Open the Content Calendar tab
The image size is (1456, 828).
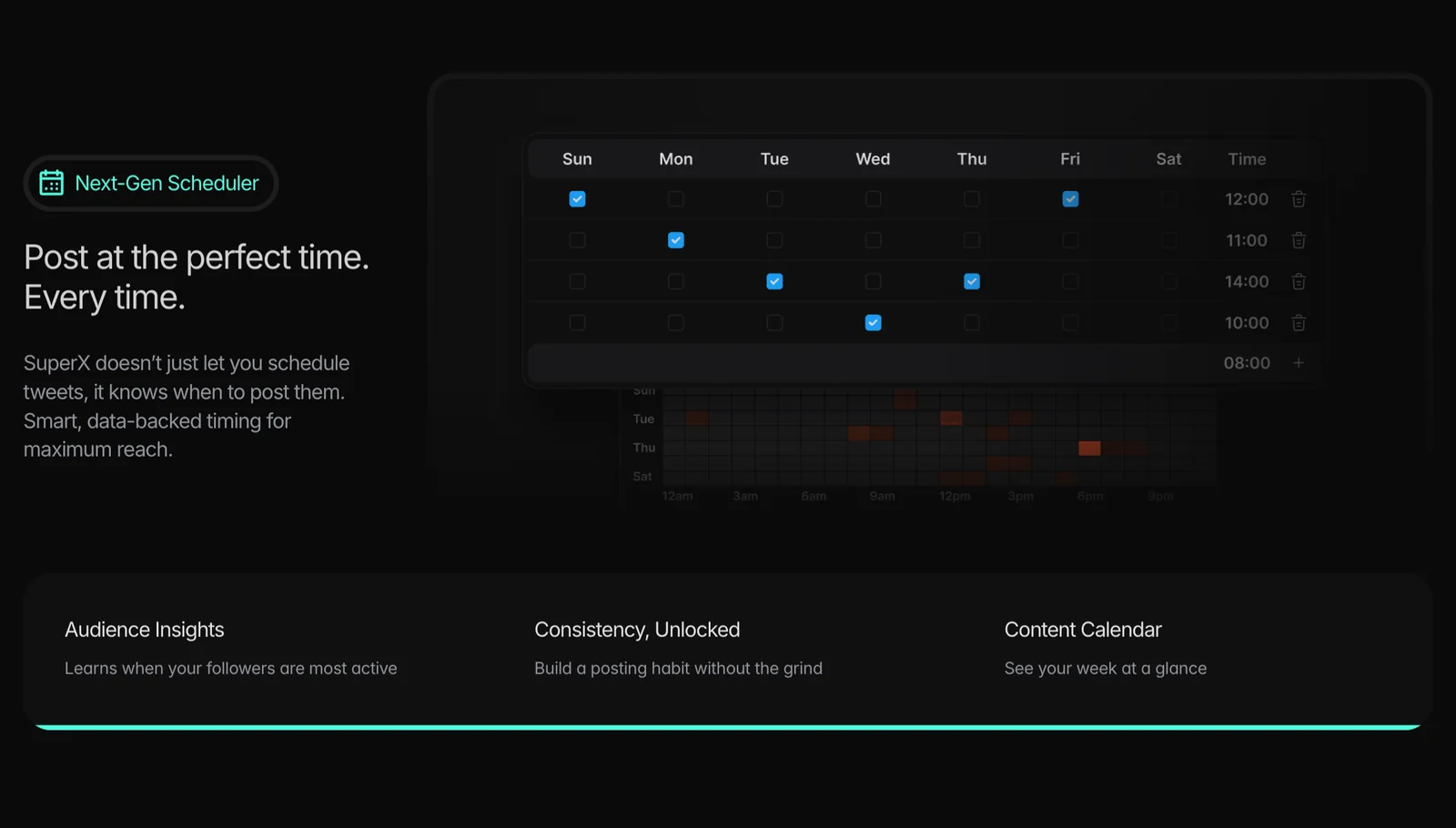point(1083,630)
